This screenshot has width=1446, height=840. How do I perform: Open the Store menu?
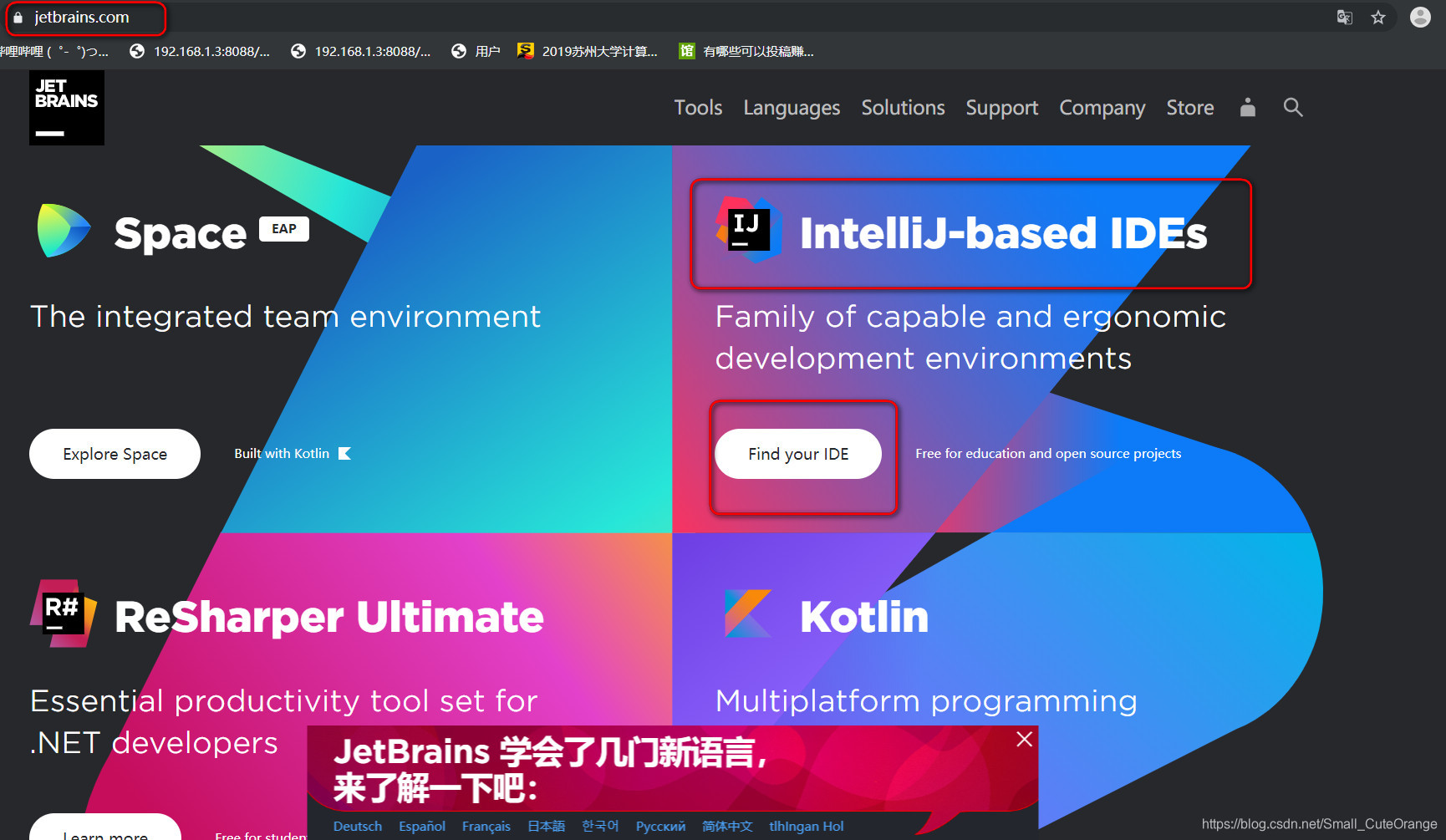tap(1189, 108)
